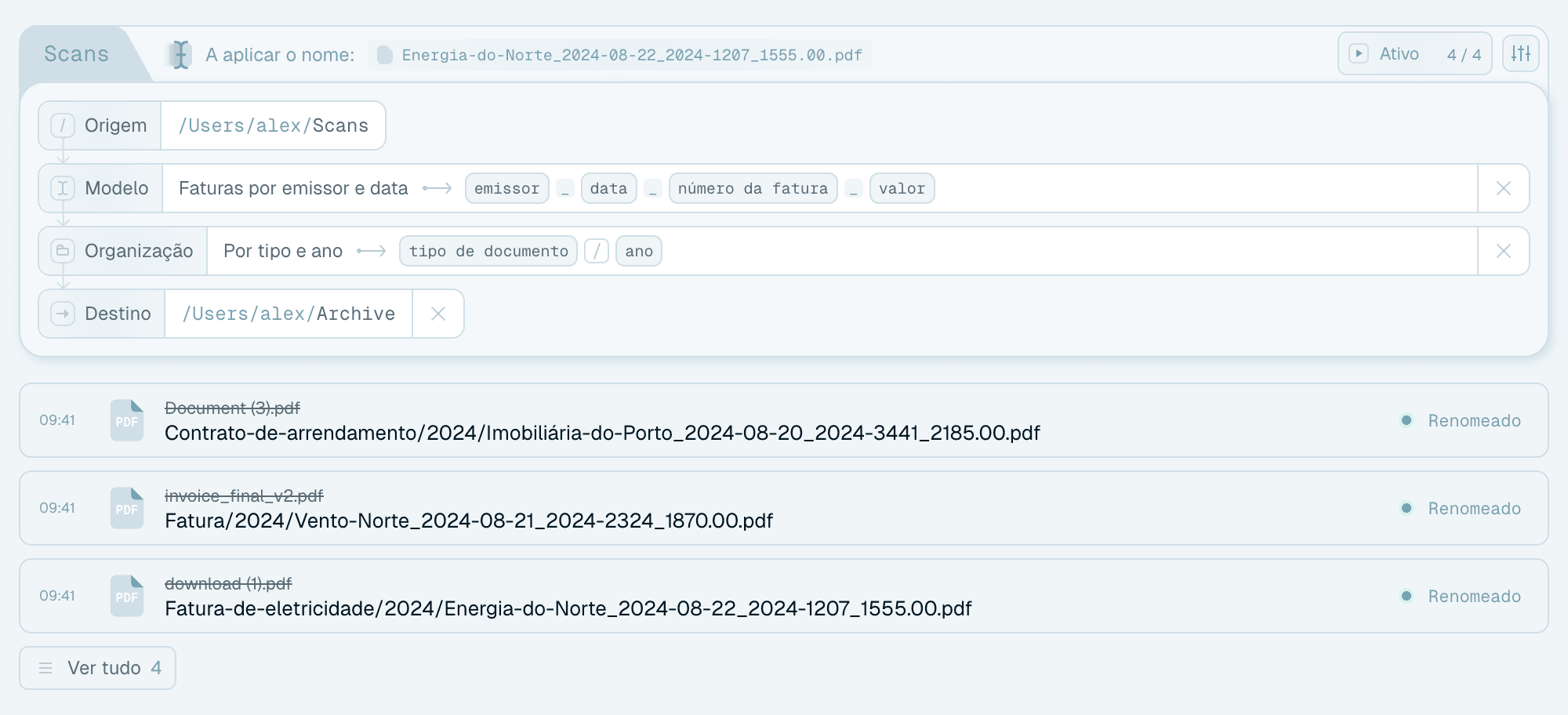Click the PDF icon for Document (3).pdf
This screenshot has height=715, width=1568.
[127, 420]
